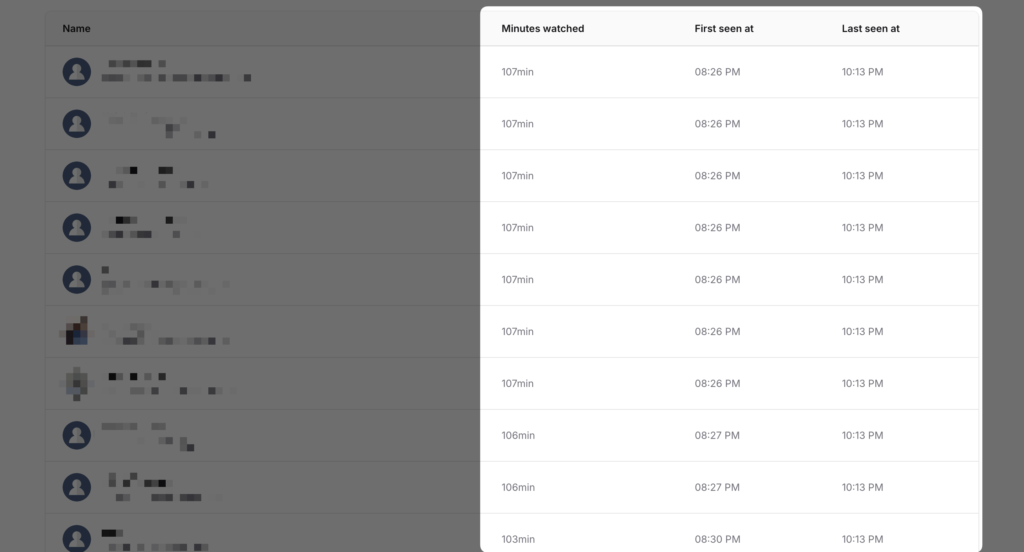The height and width of the screenshot is (552, 1024).
Task: Click the 08:30 PM first seen cell
Action: (717, 539)
